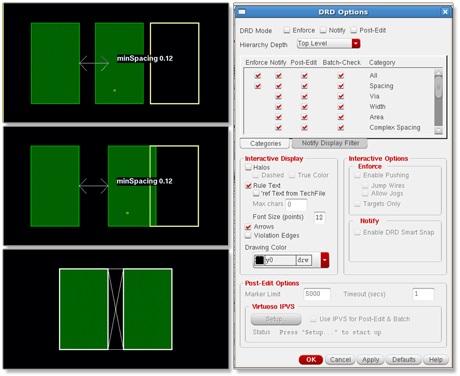Viewport: 460px width, 376px height.
Task: Switch to the Notify Display Filter tab
Action: click(x=330, y=143)
